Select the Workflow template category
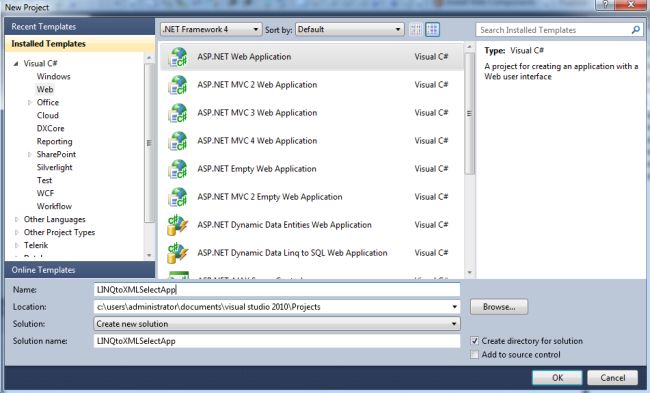 pyautogui.click(x=54, y=206)
